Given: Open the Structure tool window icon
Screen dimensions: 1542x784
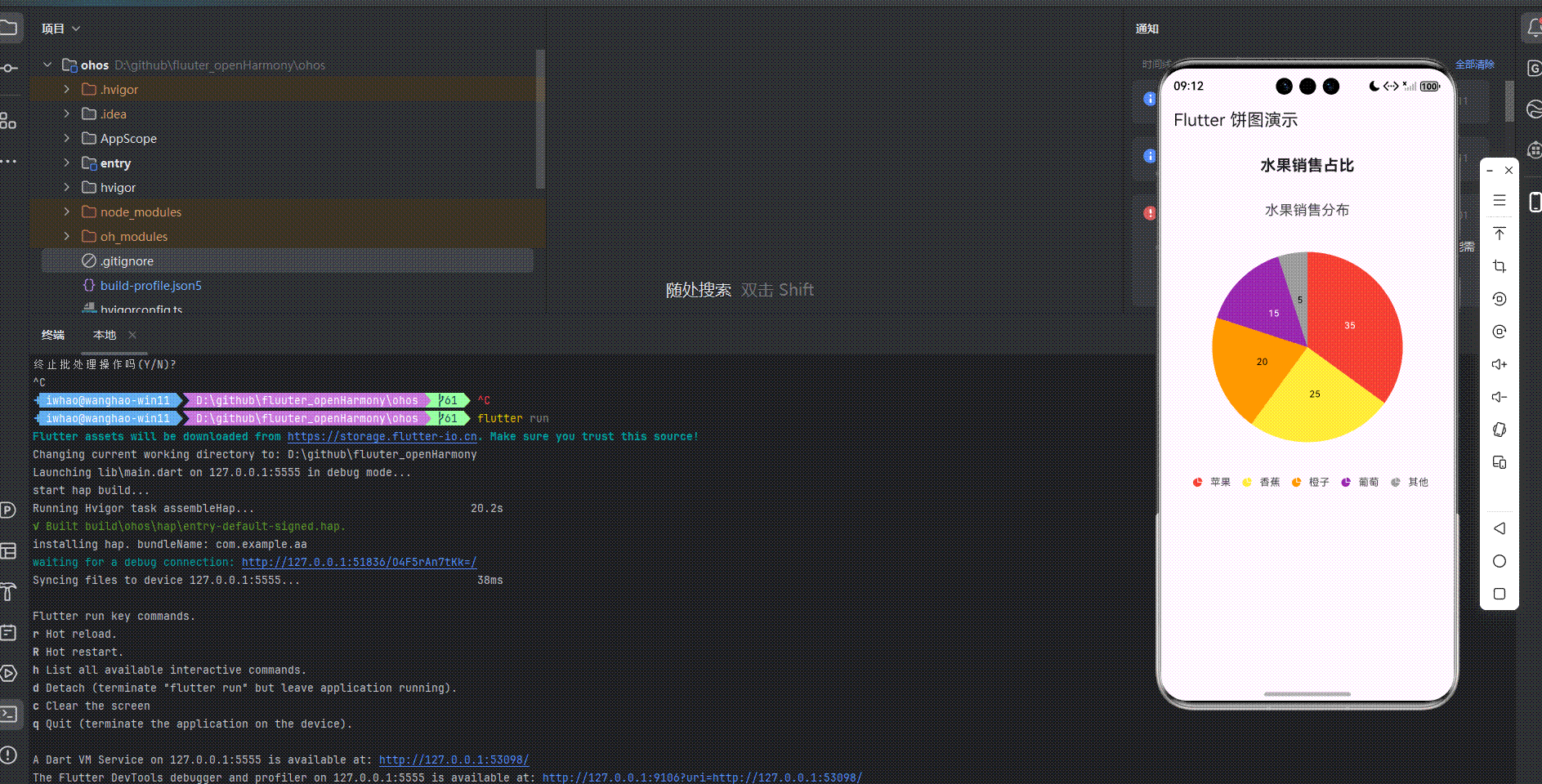Looking at the screenshot, I should coord(8,121).
